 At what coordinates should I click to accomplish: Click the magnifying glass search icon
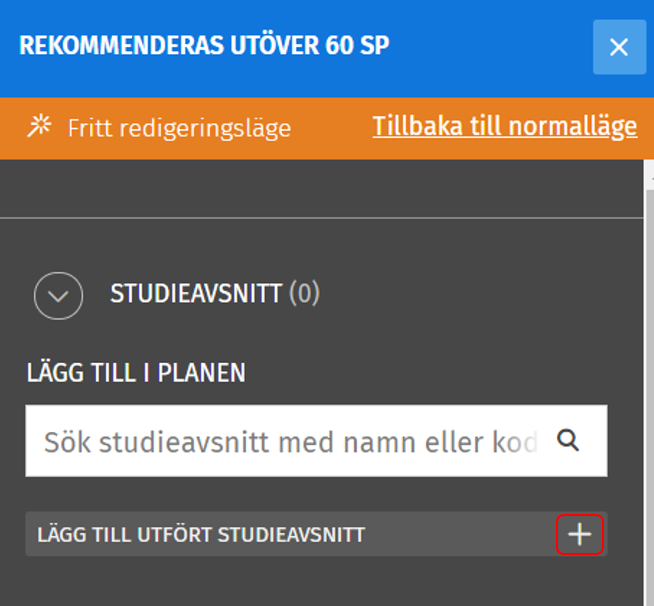point(569,440)
